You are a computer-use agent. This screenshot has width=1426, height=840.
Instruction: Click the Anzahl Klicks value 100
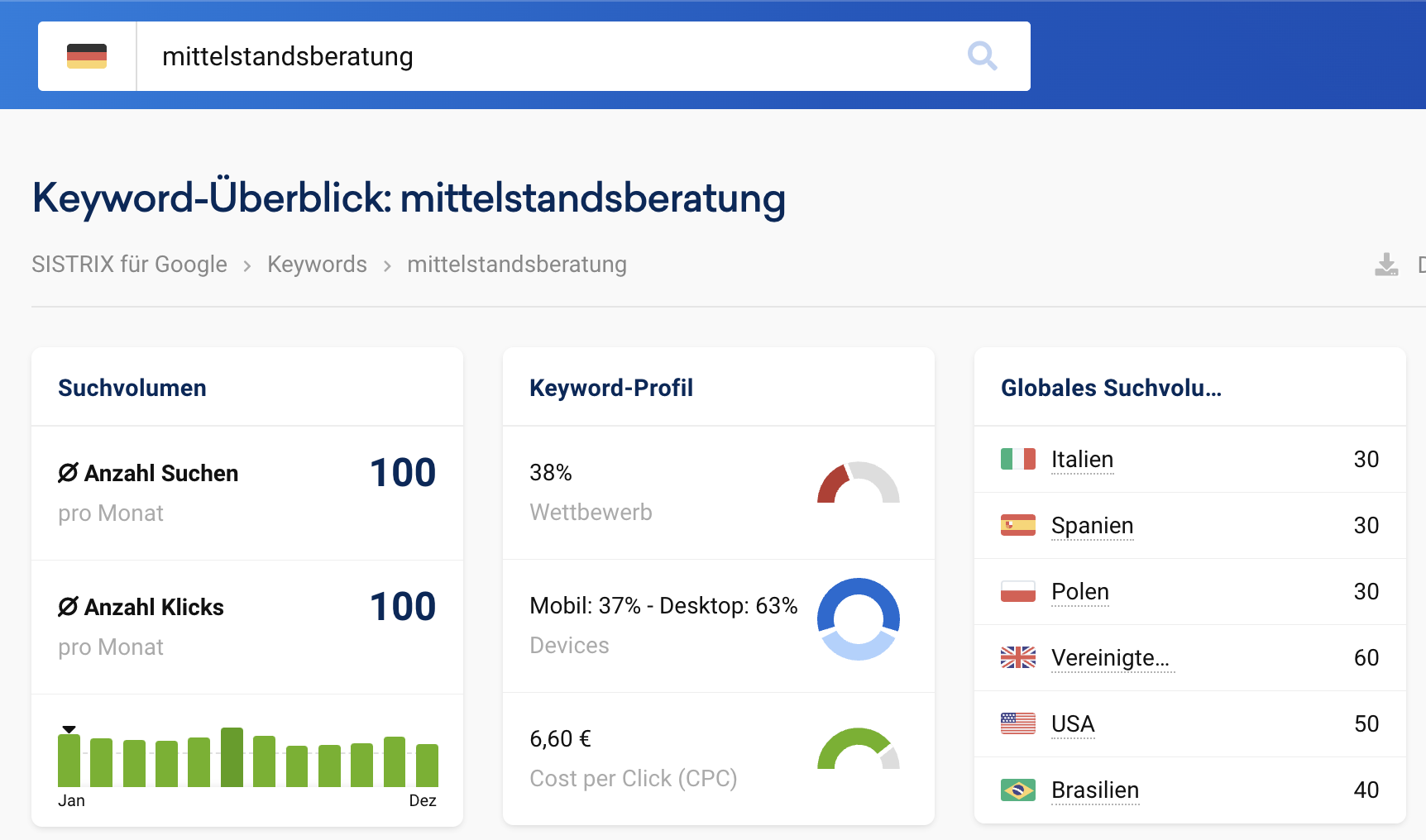pos(403,607)
